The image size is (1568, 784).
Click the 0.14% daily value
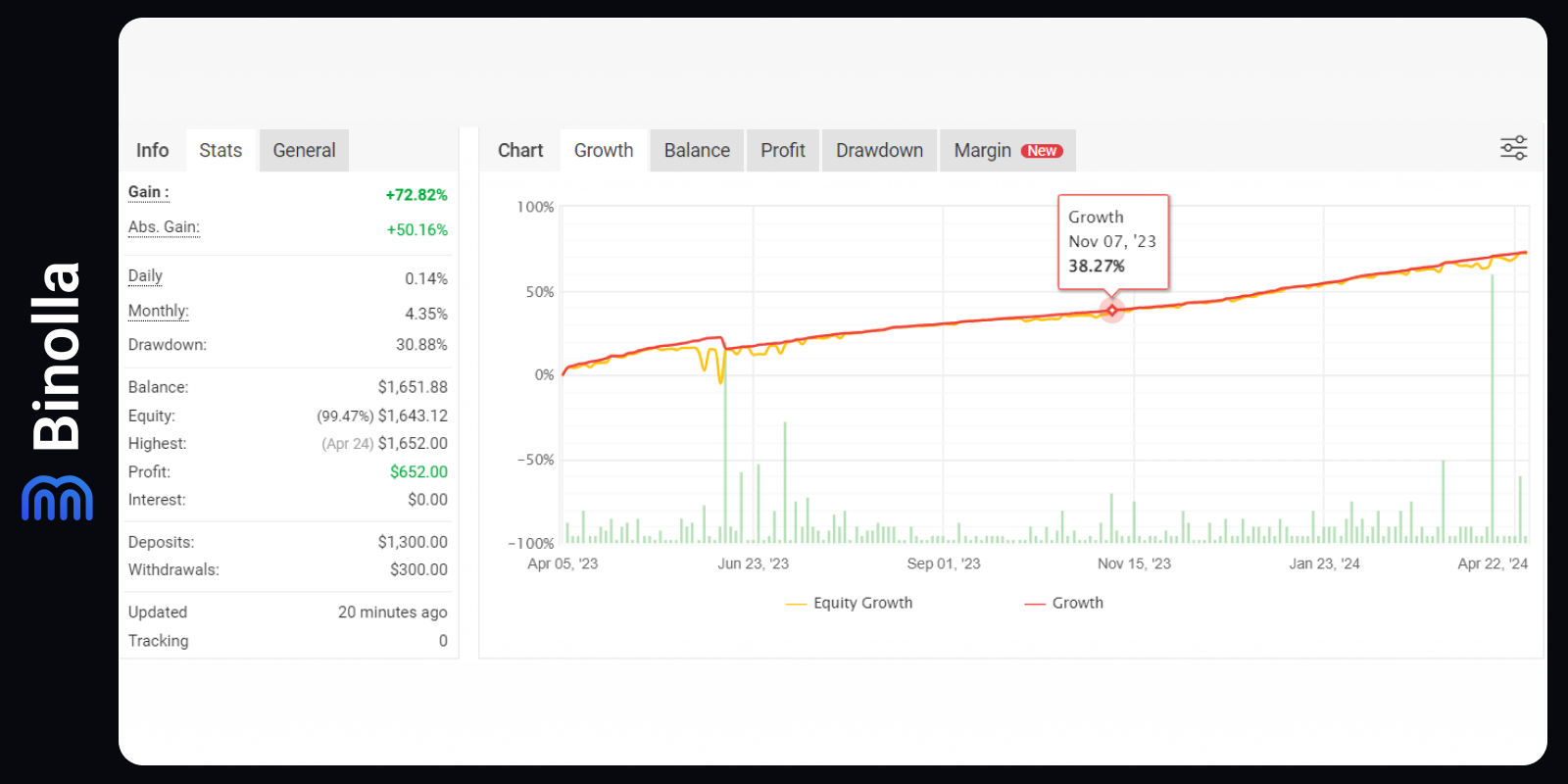[x=426, y=279]
